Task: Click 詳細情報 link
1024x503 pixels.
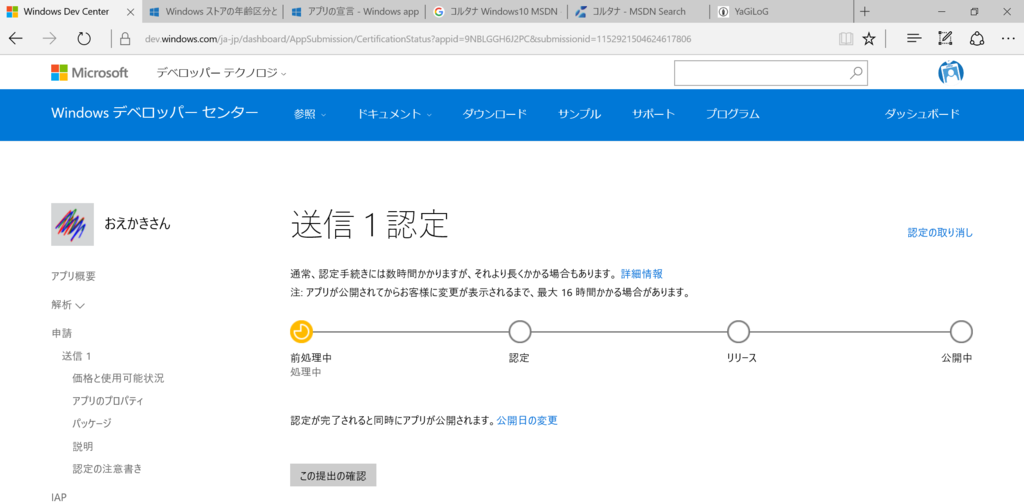Action: coord(641,274)
